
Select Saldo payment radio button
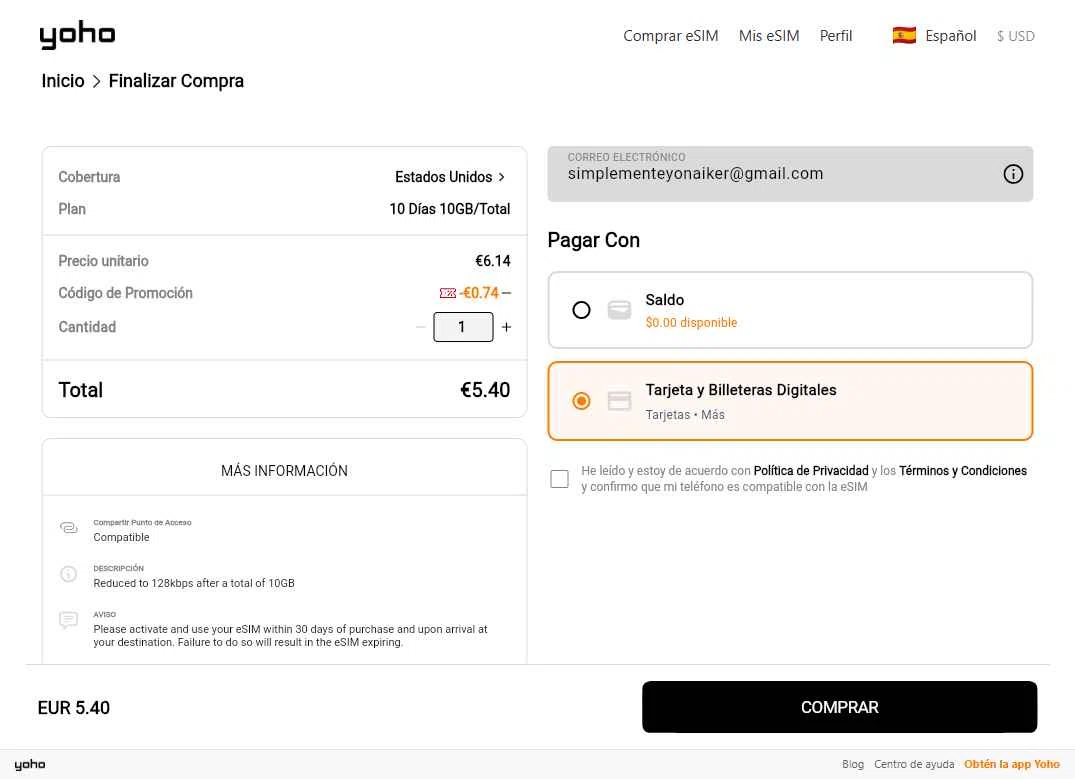click(581, 310)
